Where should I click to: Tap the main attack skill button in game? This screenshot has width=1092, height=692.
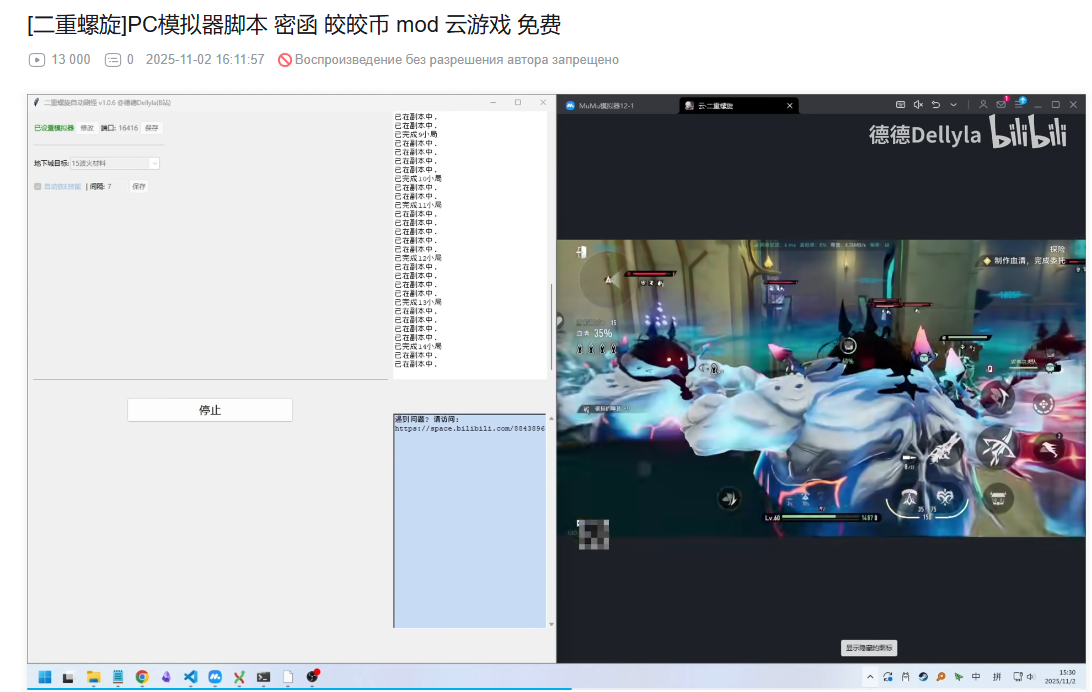(997, 446)
